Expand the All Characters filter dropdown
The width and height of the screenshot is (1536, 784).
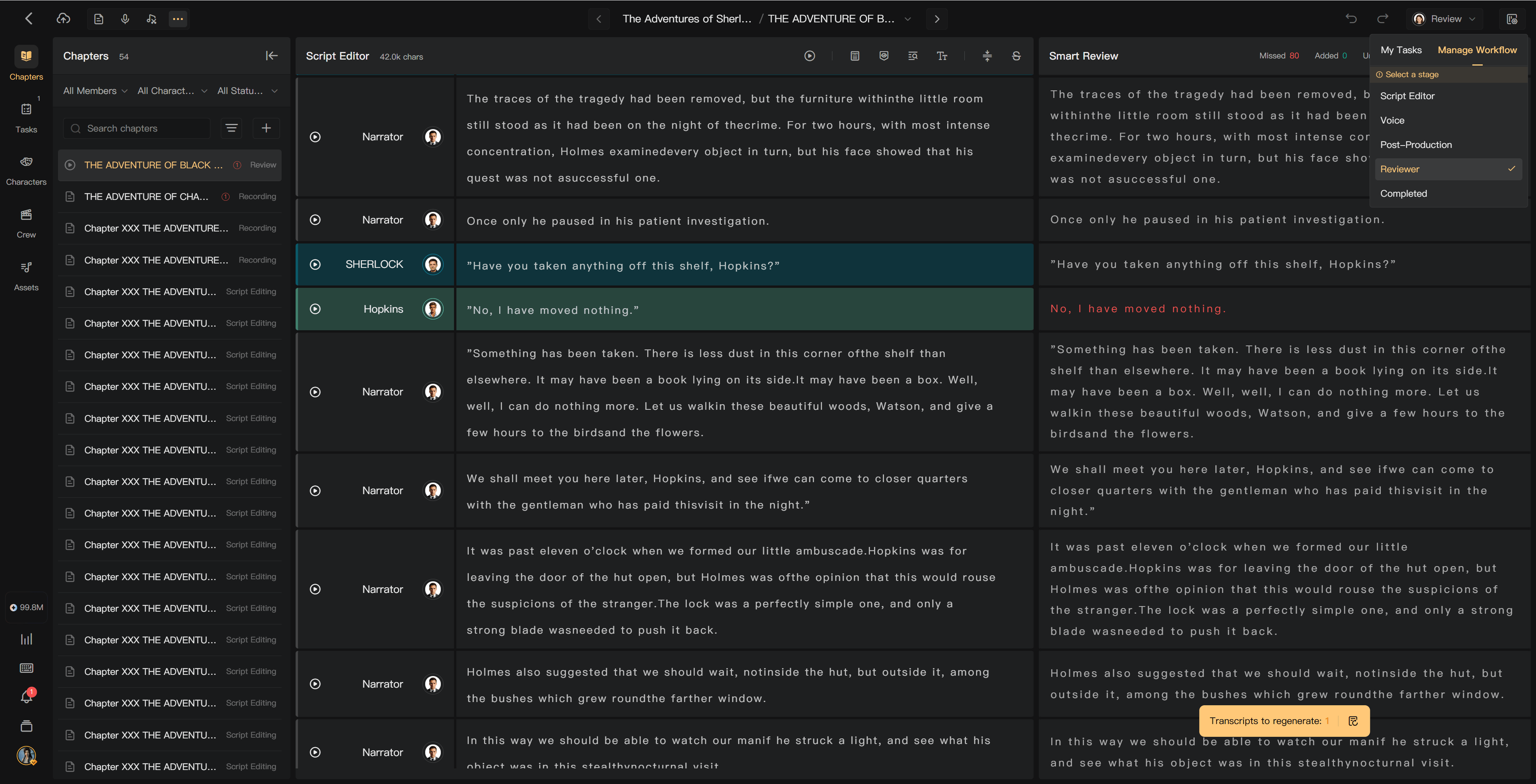point(172,91)
